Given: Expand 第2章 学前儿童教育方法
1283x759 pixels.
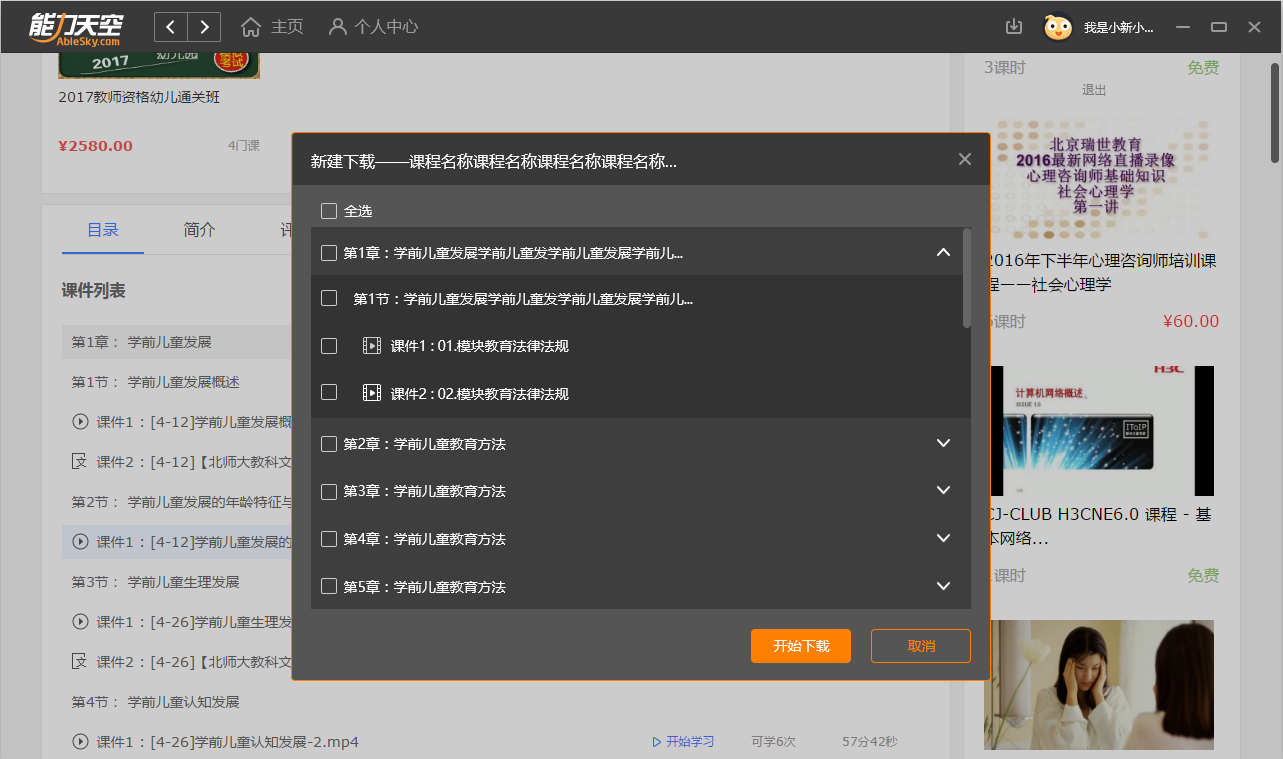Looking at the screenshot, I should click(943, 443).
